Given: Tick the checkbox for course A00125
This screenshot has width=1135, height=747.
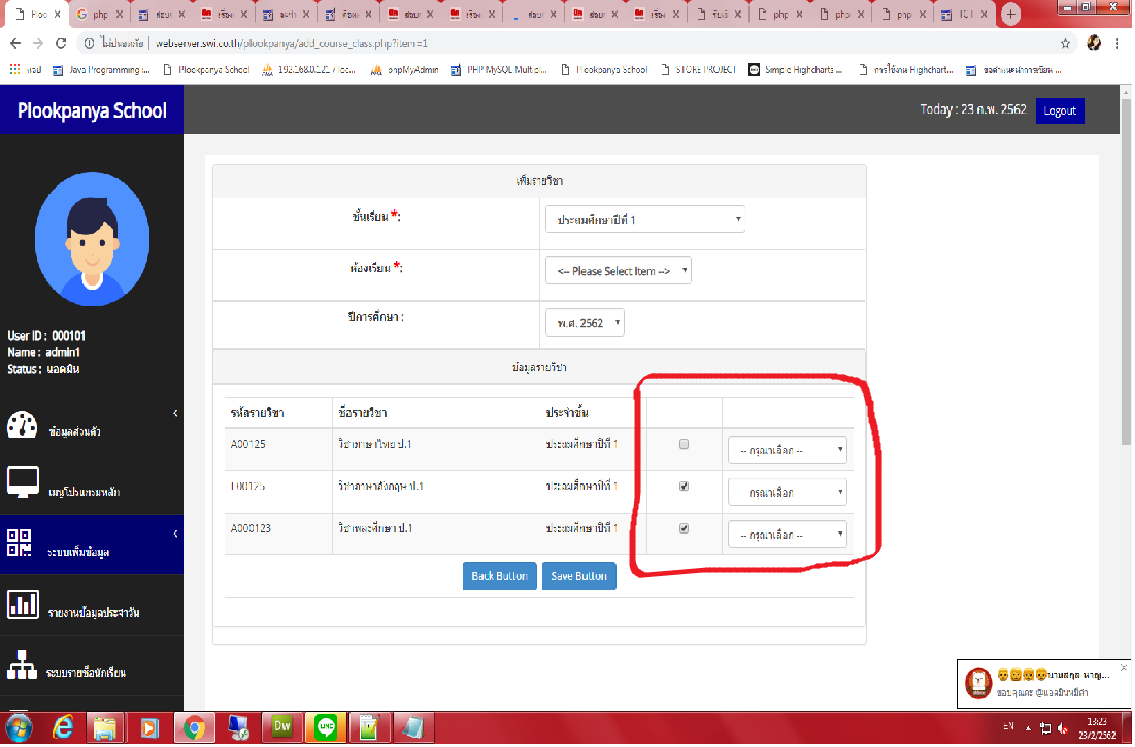Looking at the screenshot, I should (x=683, y=444).
